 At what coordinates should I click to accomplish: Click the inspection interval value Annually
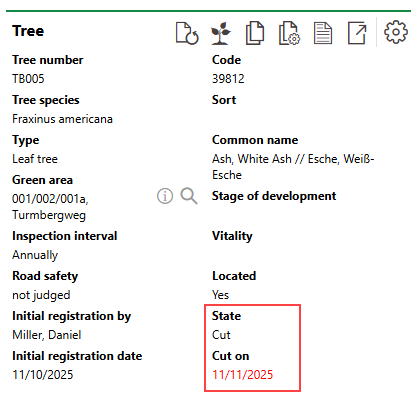pos(35,255)
